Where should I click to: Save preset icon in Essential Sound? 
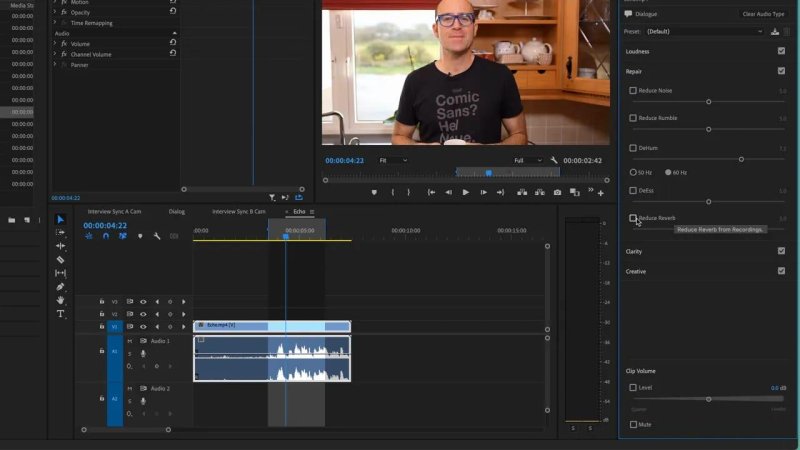coord(774,32)
